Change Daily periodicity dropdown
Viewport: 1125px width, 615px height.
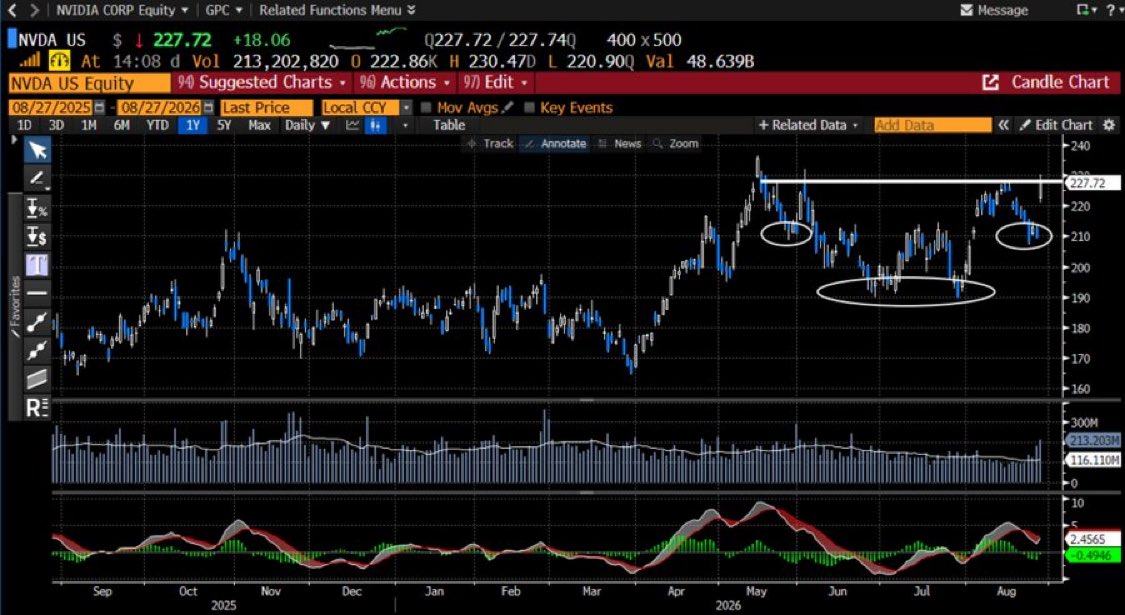point(307,126)
